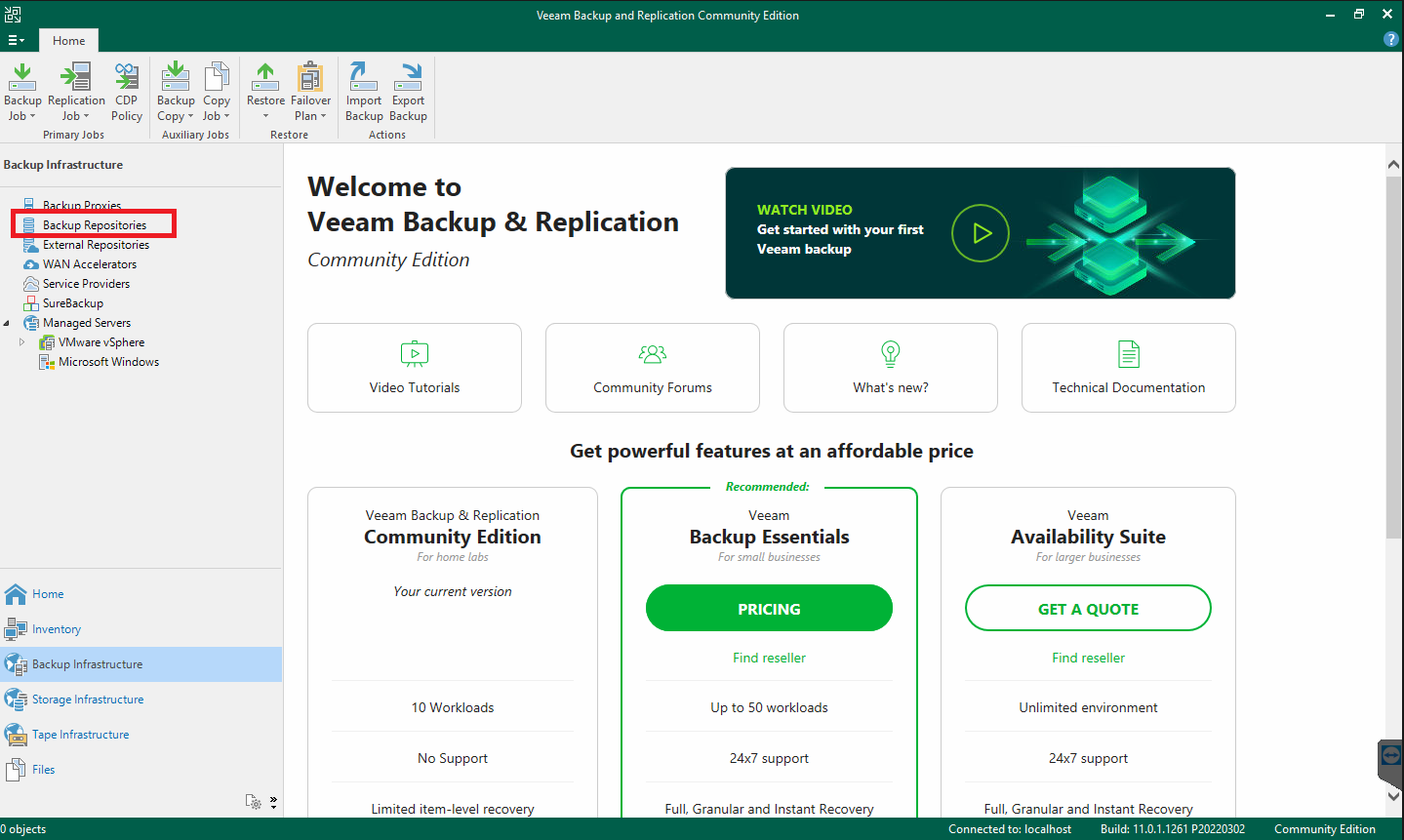Click the SureBackup tree icon
The image size is (1404, 840).
[30, 303]
